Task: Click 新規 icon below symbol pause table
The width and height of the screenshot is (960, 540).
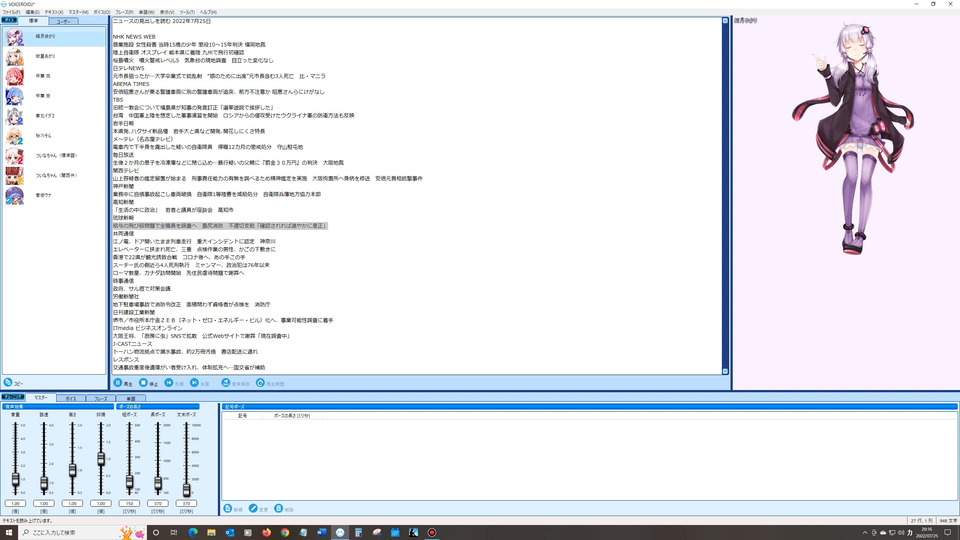Action: tap(228, 508)
